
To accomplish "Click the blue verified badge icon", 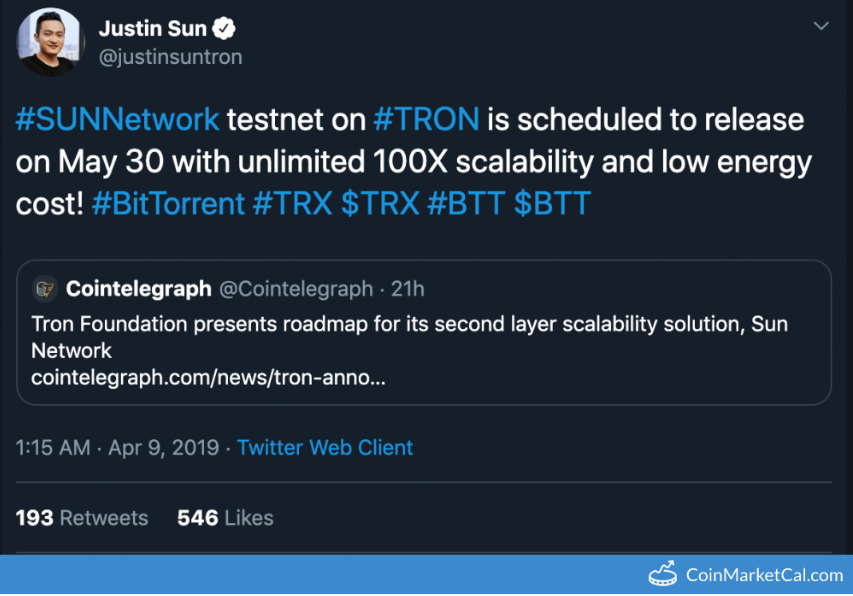I will click(224, 28).
